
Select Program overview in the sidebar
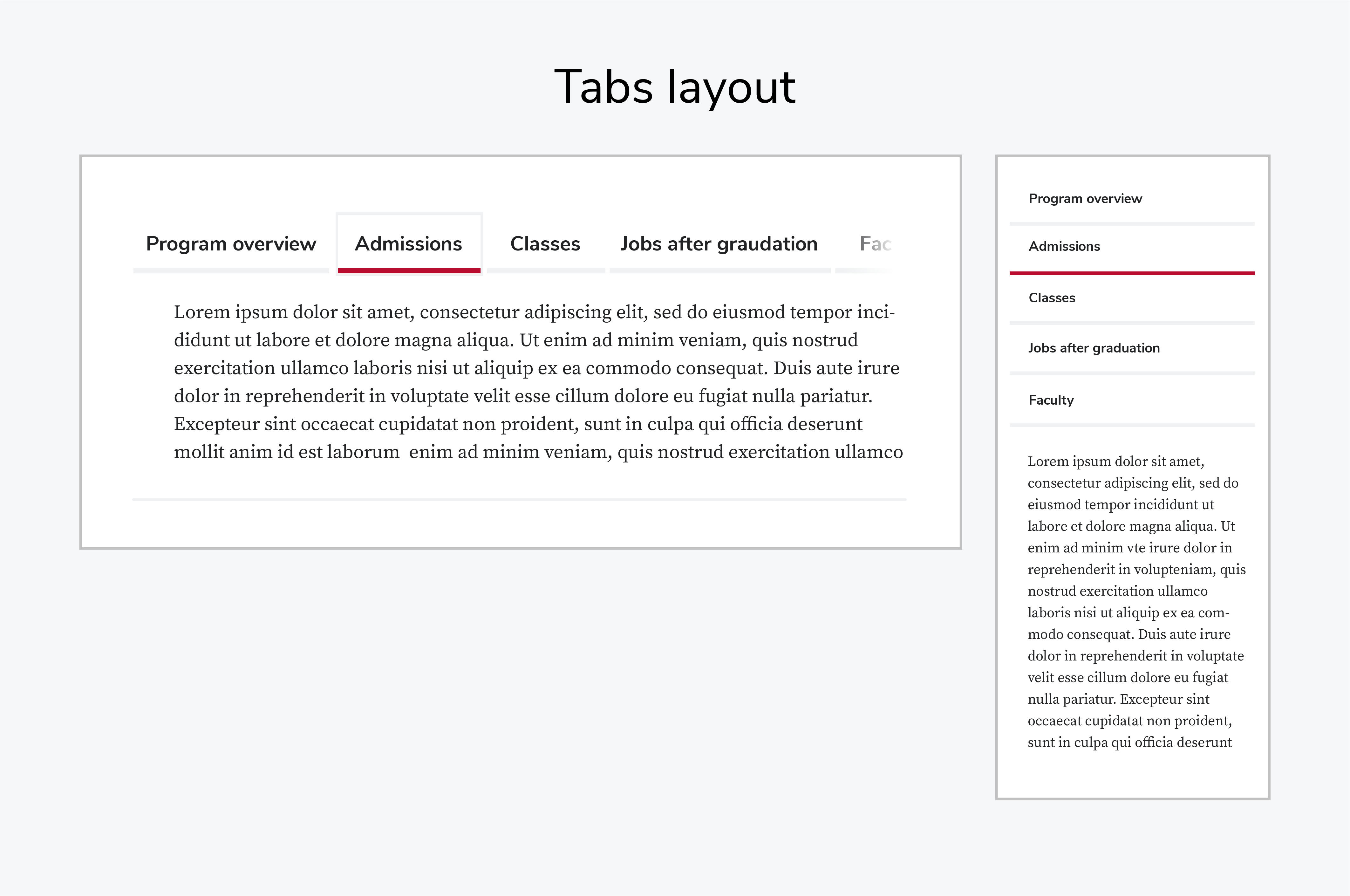tap(1085, 198)
